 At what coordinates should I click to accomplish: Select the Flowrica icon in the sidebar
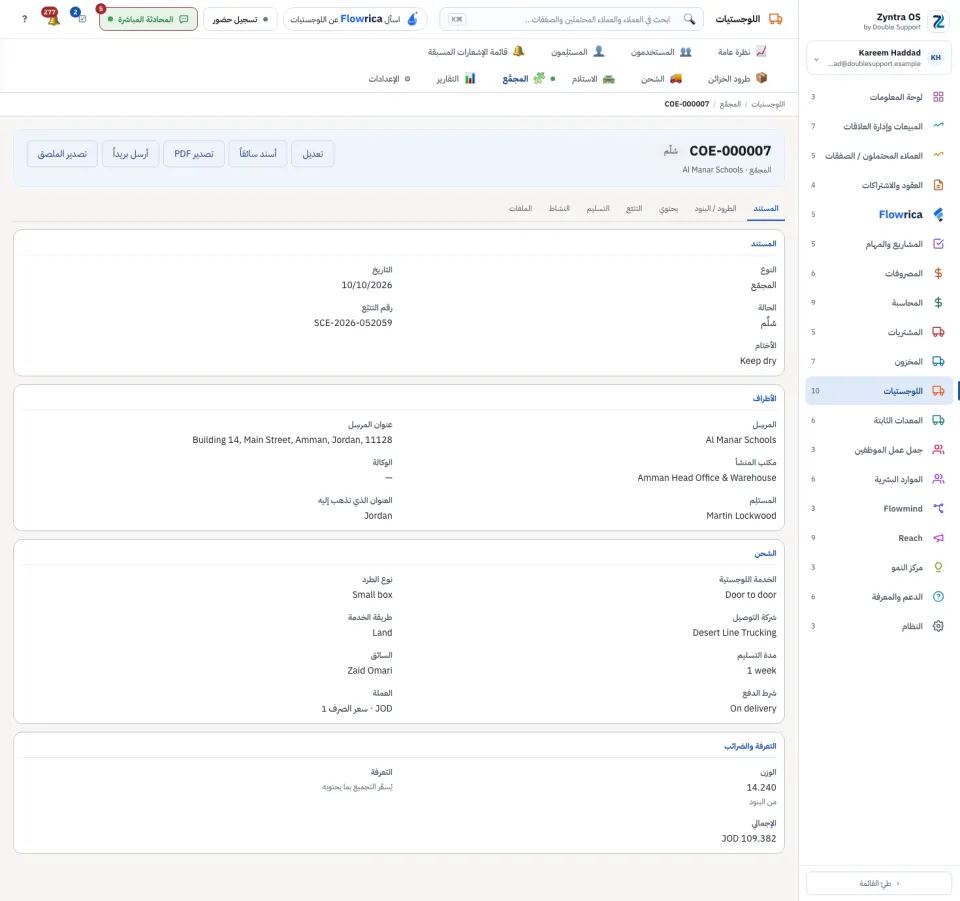tap(938, 214)
